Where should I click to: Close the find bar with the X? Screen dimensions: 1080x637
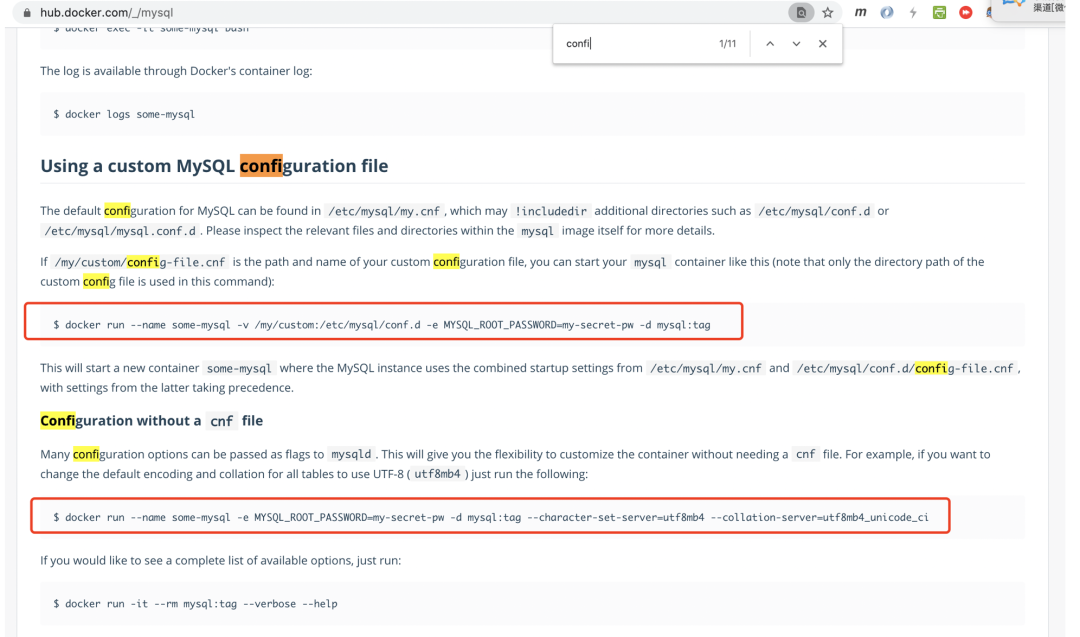coord(822,43)
